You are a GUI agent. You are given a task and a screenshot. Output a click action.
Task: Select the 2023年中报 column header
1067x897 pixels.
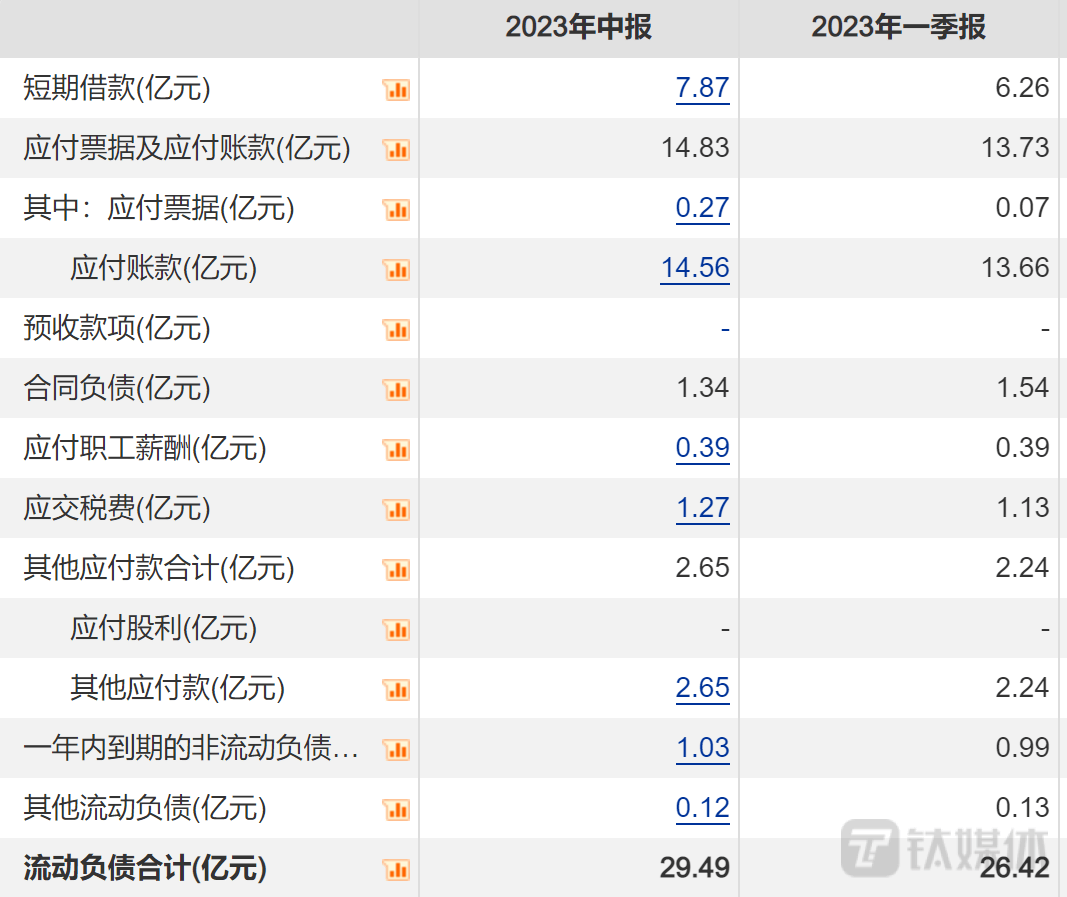click(x=578, y=27)
